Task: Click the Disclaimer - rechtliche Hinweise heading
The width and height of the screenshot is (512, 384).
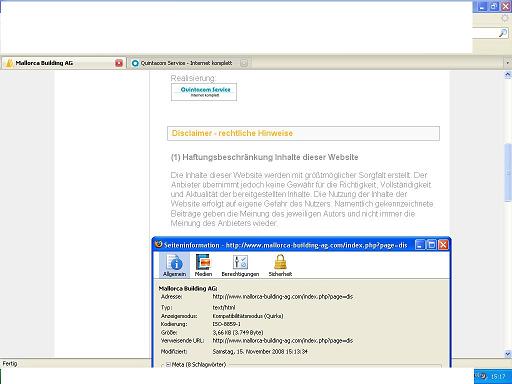Action: tap(232, 133)
